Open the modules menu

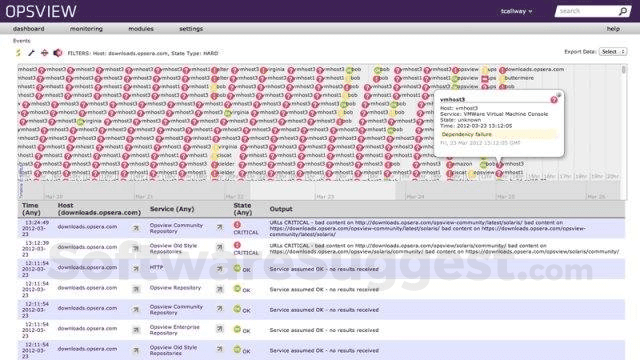141,29
